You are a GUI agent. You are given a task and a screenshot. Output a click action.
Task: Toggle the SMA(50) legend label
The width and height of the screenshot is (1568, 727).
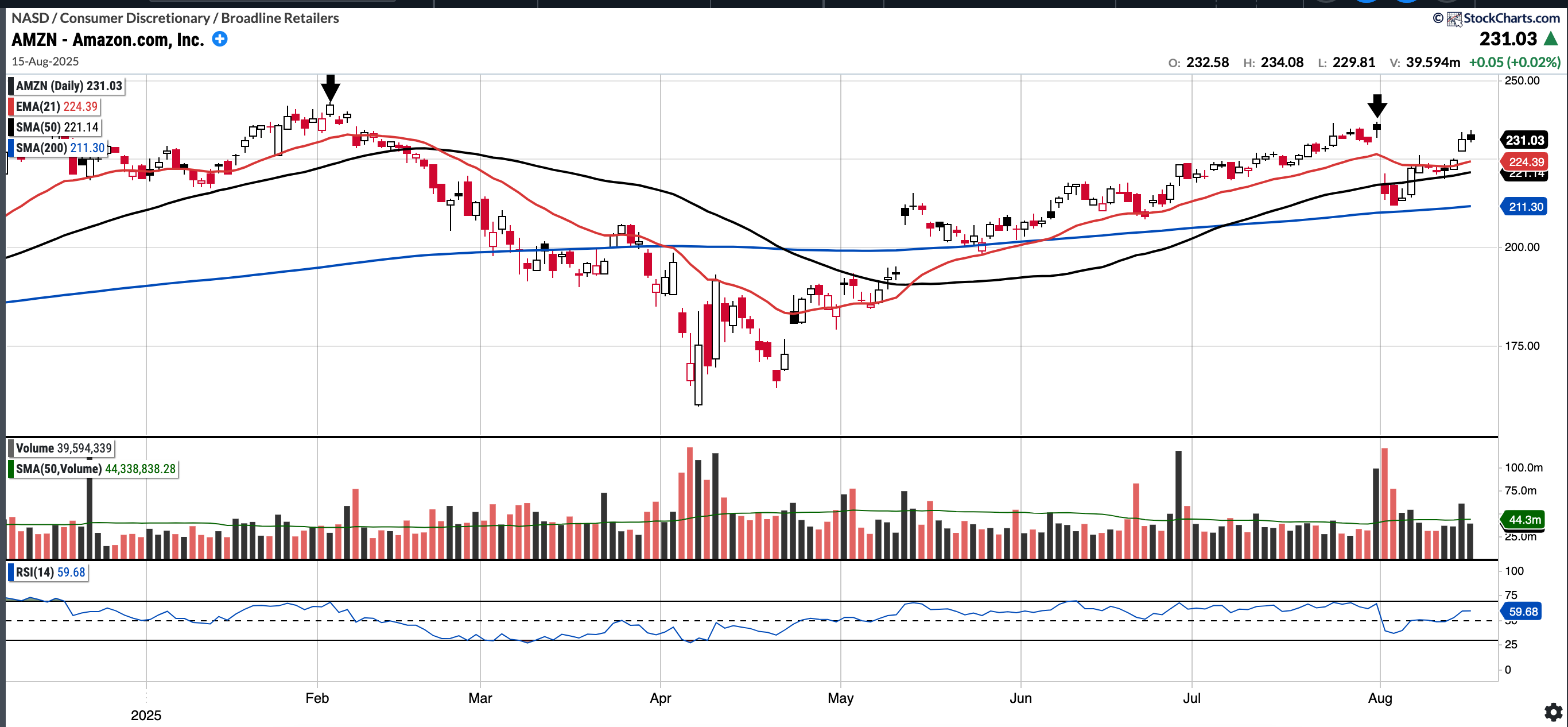coord(57,127)
